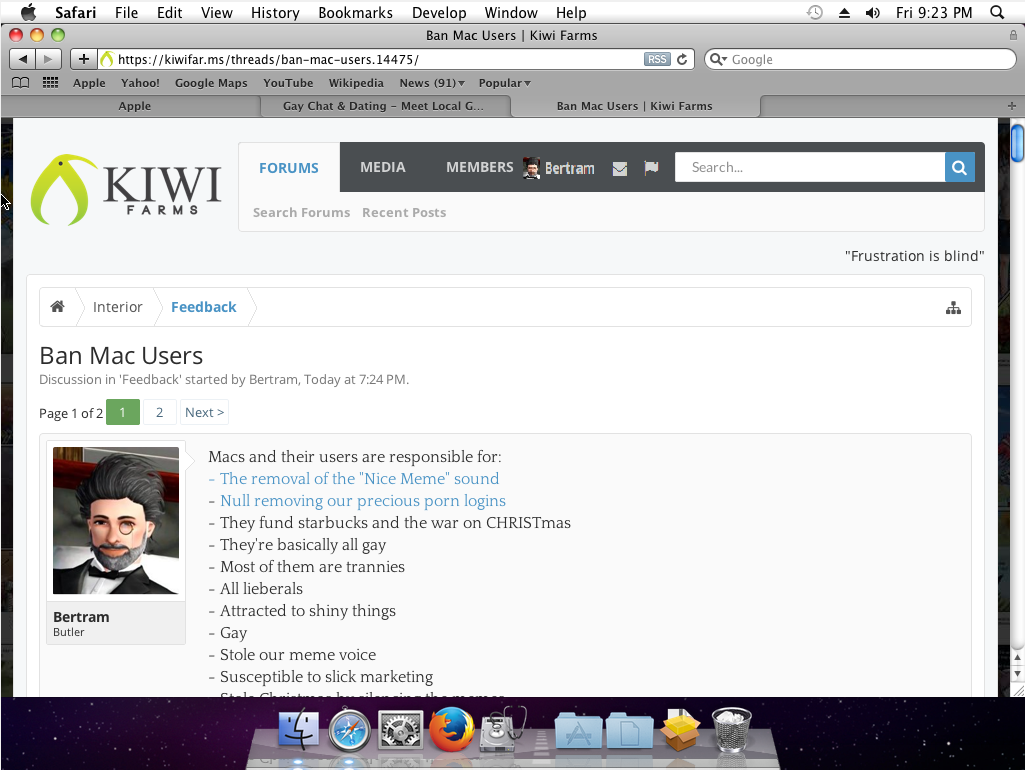The width and height of the screenshot is (1025, 770).
Task: Click the Safari back arrow button
Action: pos(22,59)
